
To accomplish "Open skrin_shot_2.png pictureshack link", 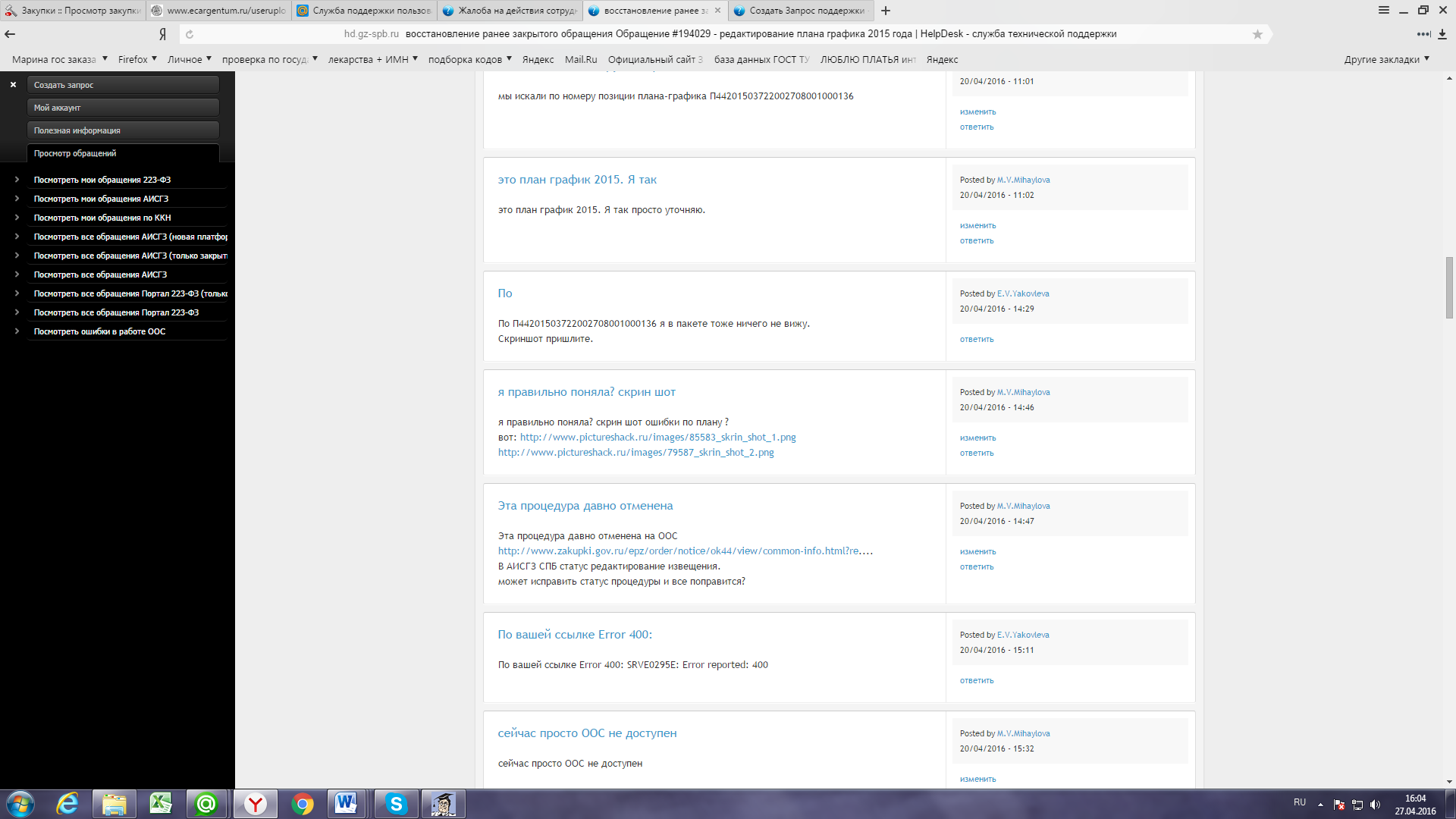I will (635, 453).
